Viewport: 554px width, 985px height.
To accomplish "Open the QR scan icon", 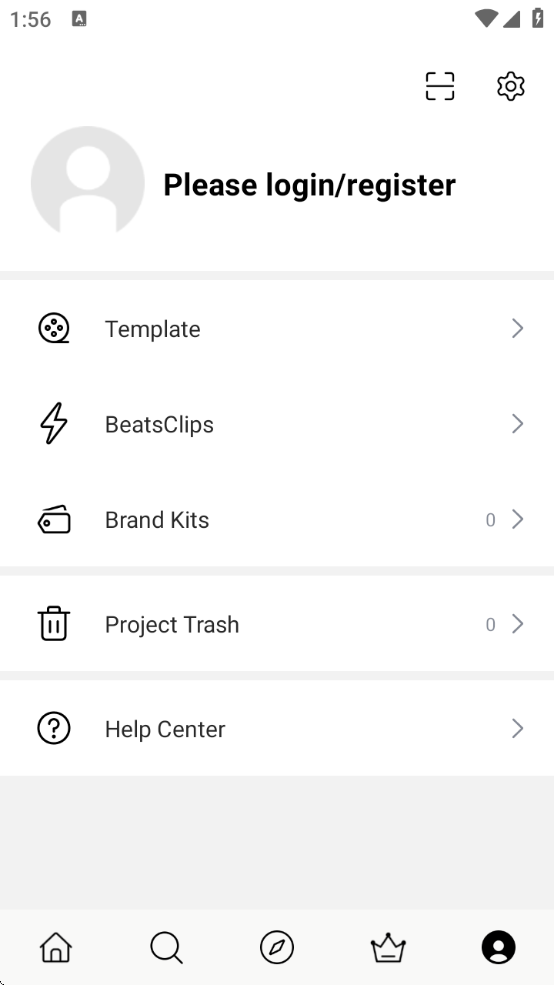I will (x=440, y=86).
